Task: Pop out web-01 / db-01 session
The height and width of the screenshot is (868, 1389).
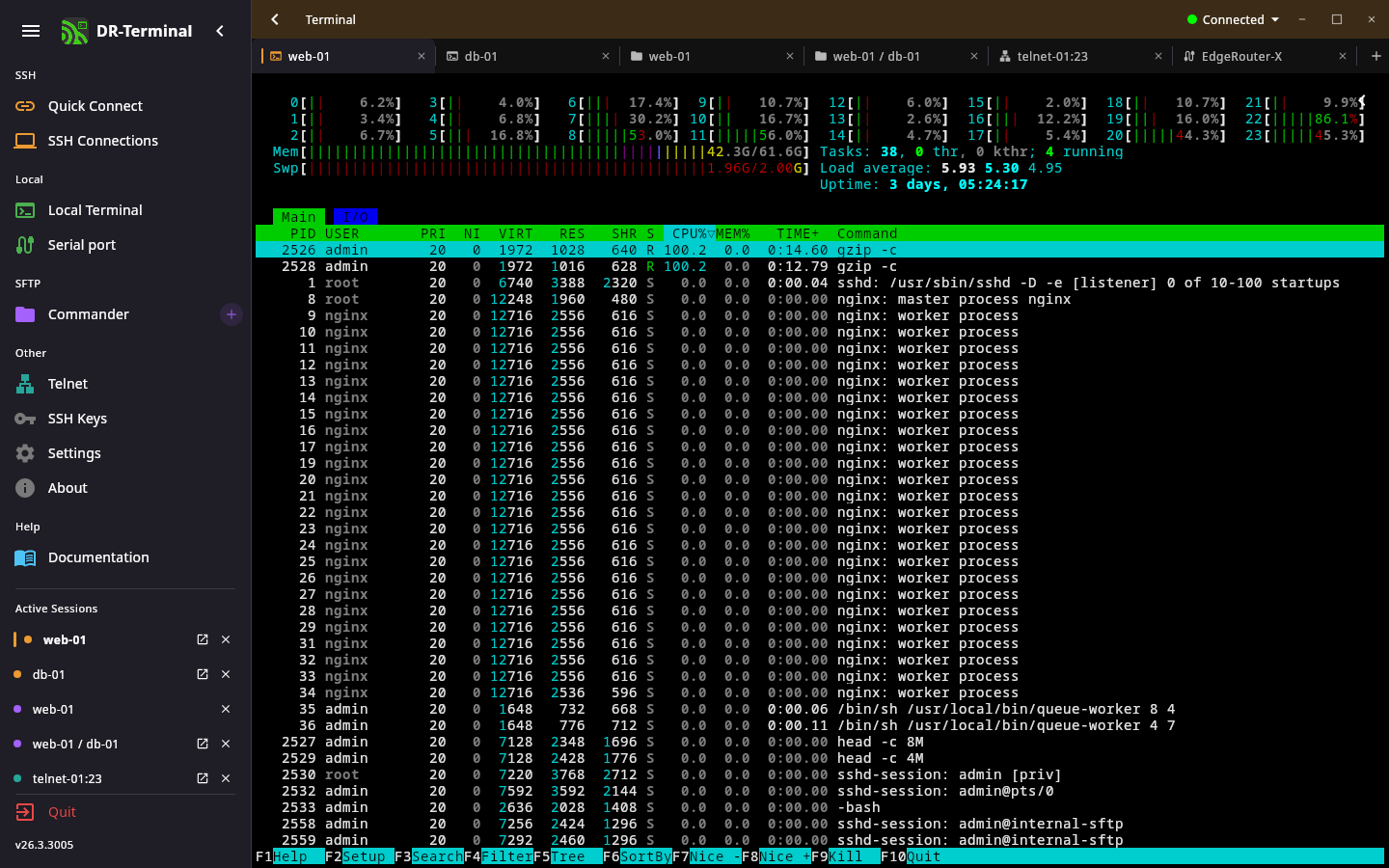Action: [203, 744]
